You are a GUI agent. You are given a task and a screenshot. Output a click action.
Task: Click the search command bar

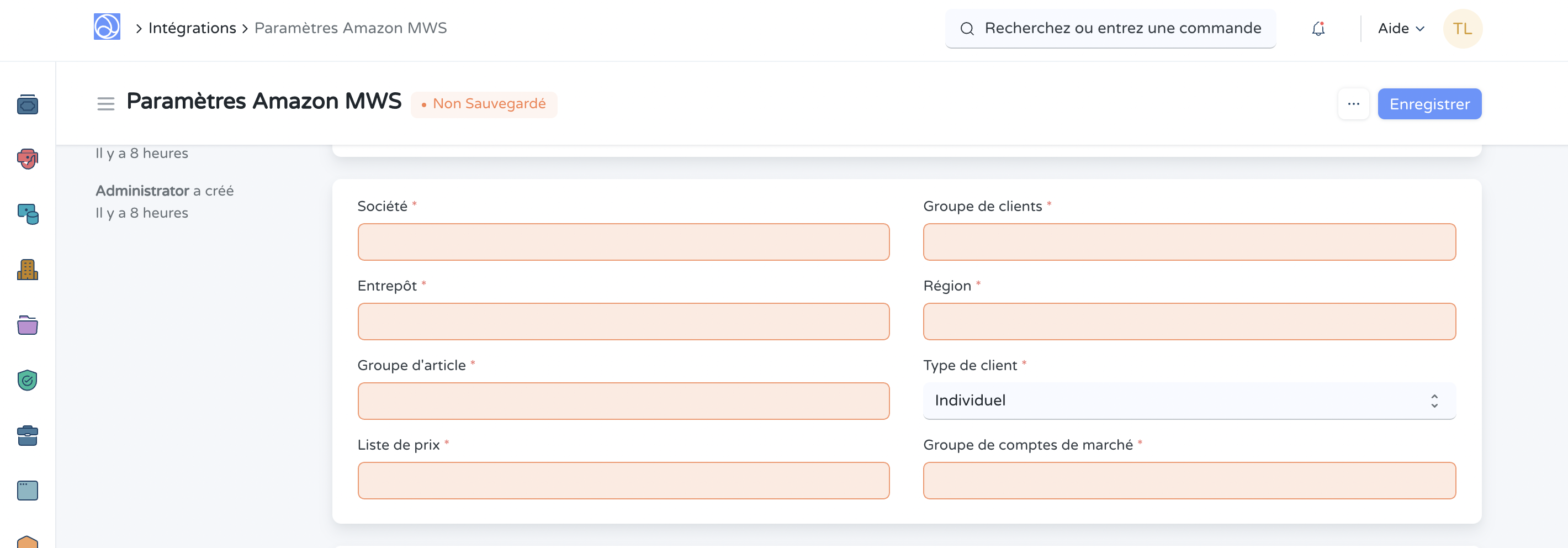tap(1110, 29)
